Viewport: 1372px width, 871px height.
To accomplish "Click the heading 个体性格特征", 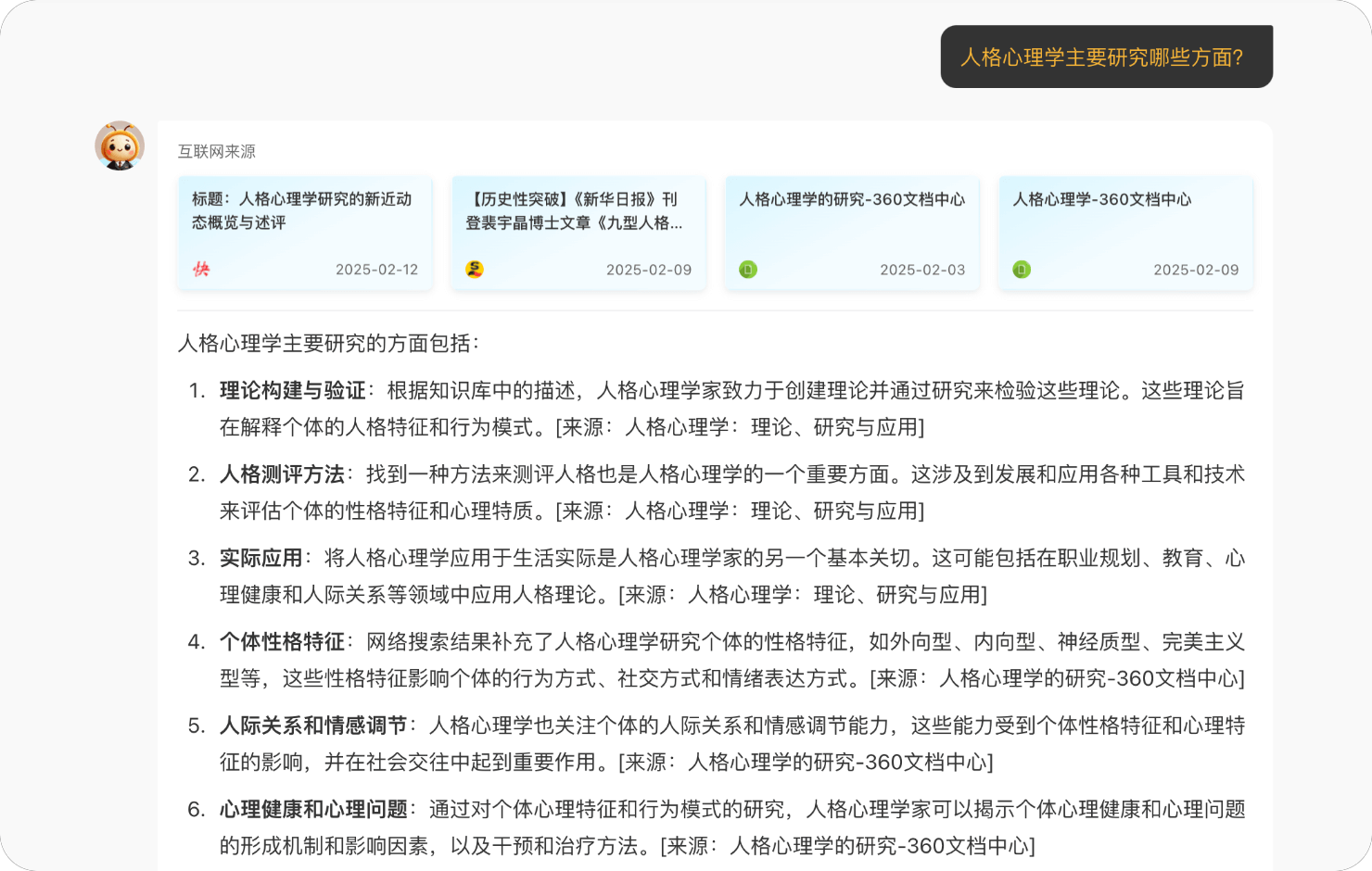I will 282,642.
